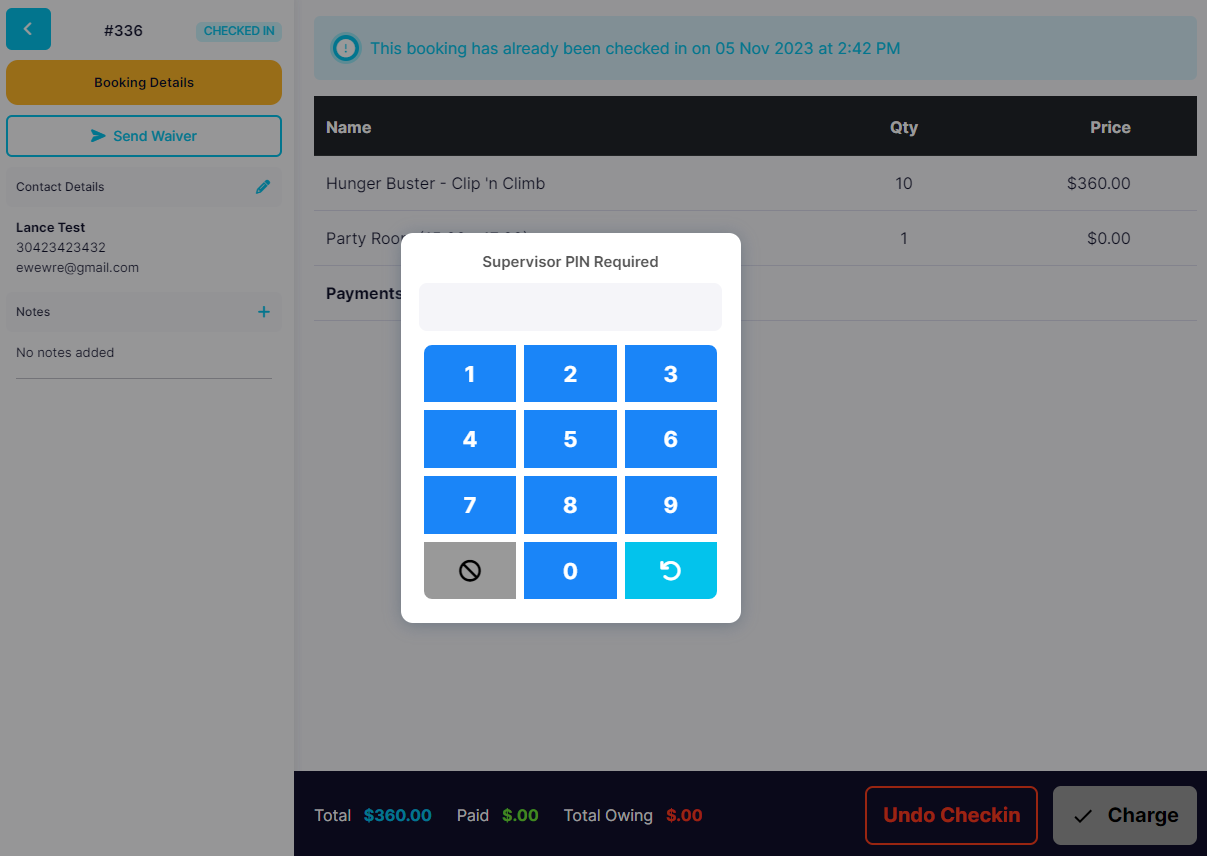Tap keypad digit 1
The height and width of the screenshot is (856, 1207).
click(x=470, y=374)
